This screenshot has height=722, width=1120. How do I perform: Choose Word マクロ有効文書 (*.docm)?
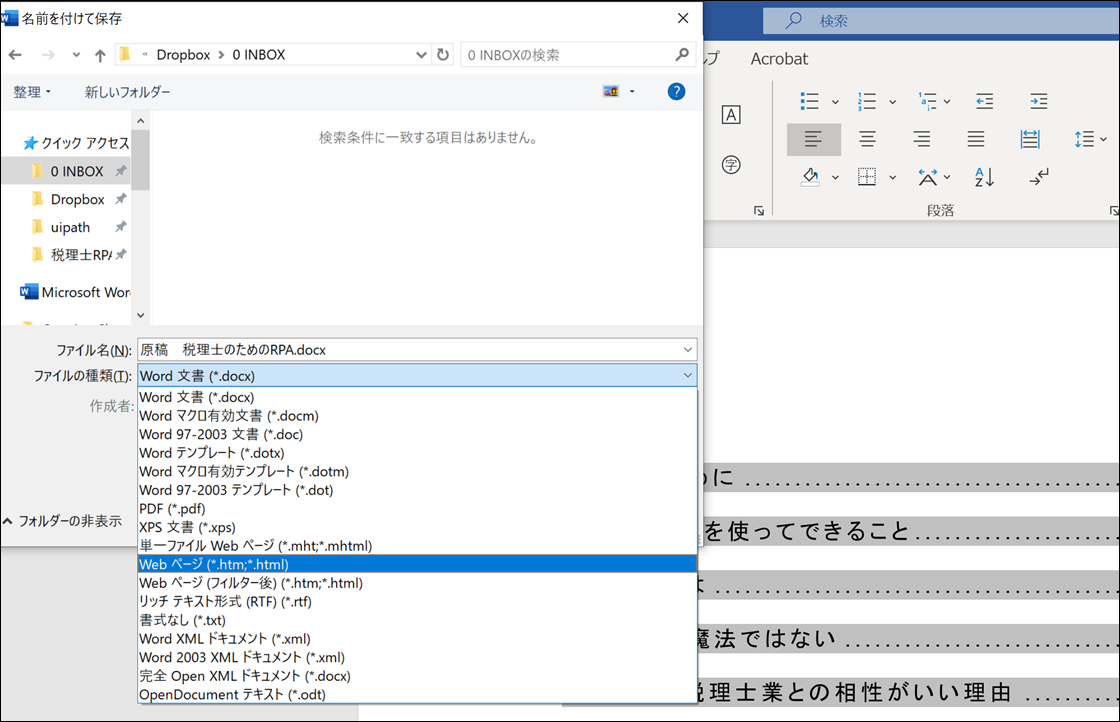pyautogui.click(x=417, y=416)
